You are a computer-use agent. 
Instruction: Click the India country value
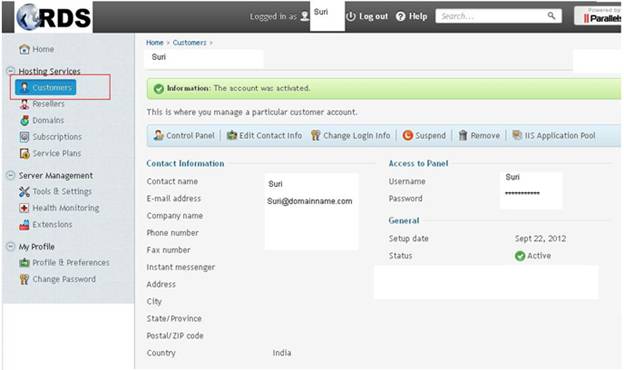pos(282,353)
